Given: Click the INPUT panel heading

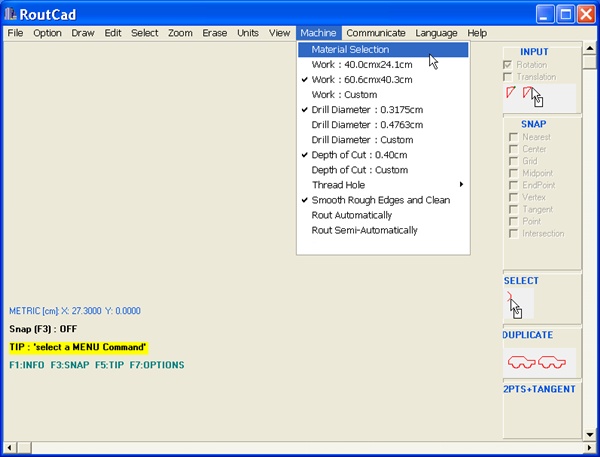Looking at the screenshot, I should tap(534, 52).
